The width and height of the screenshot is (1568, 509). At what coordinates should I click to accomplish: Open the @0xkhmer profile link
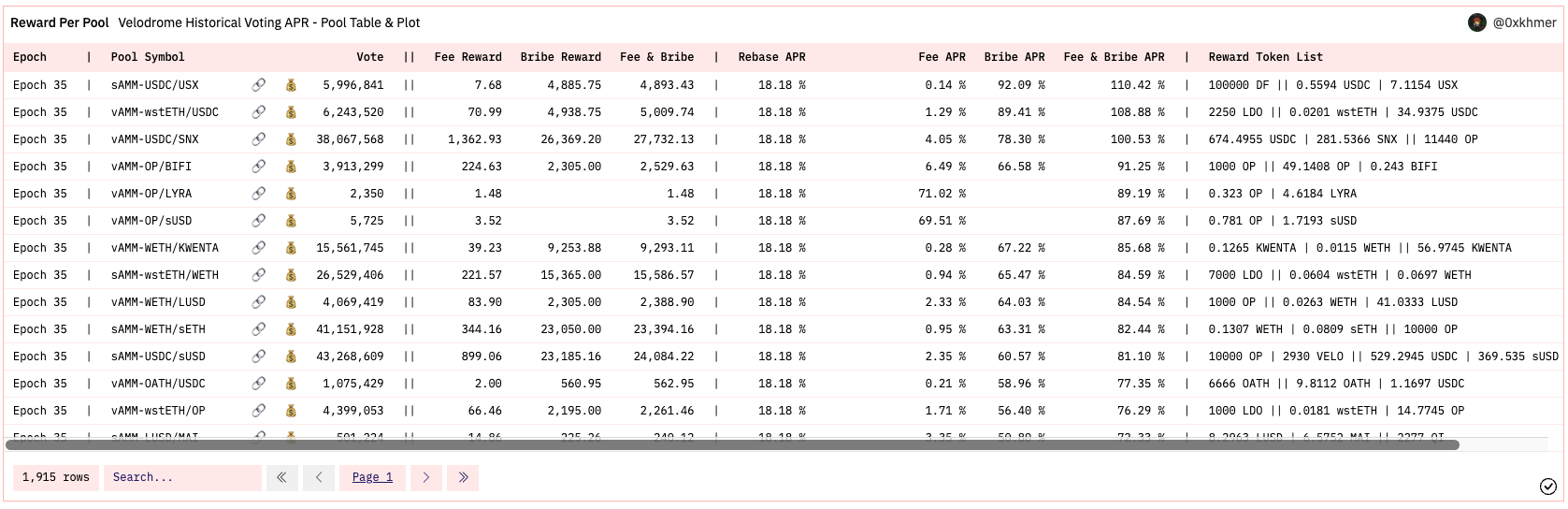(1524, 22)
